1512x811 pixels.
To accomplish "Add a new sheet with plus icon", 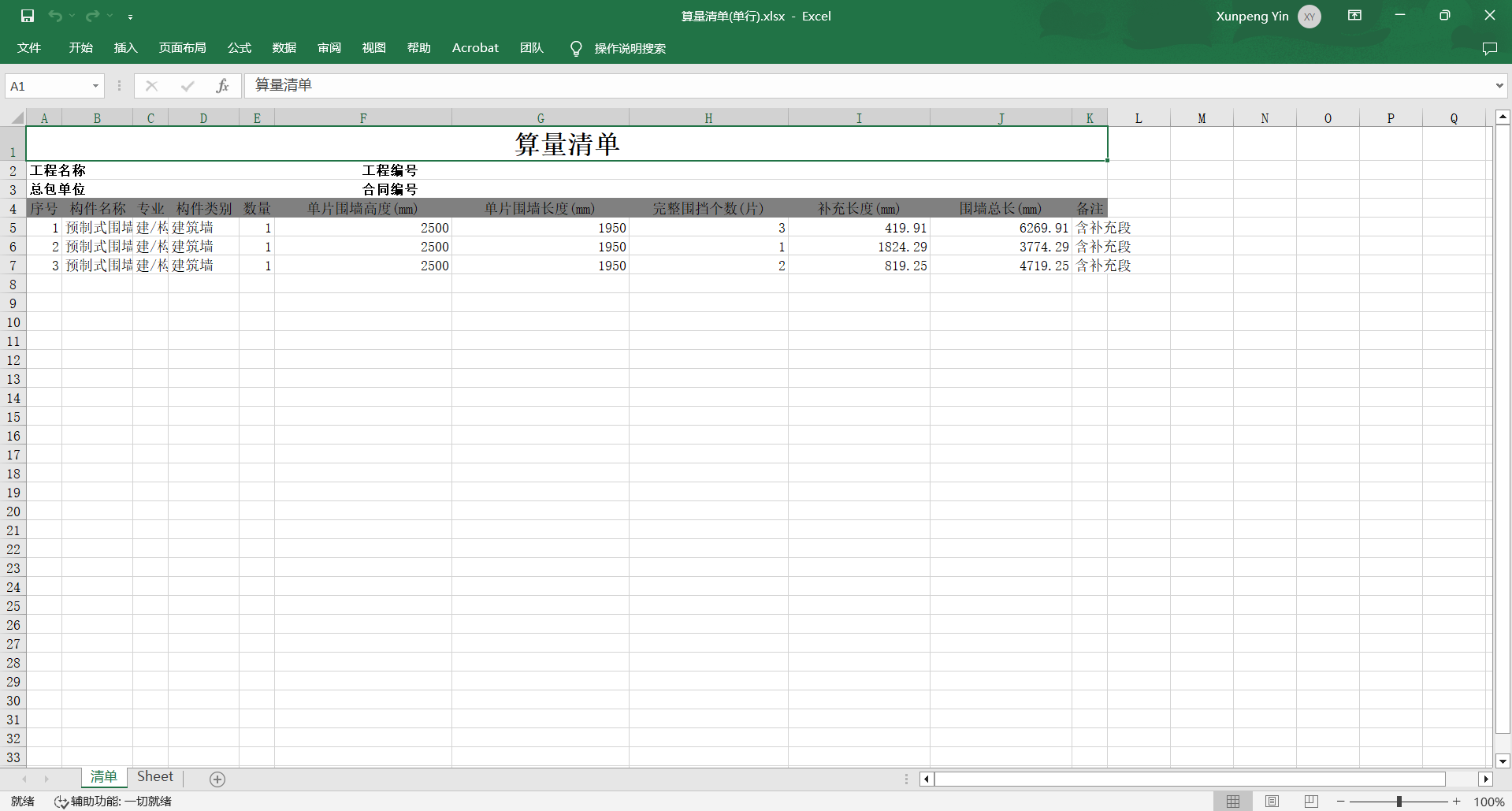I will (217, 779).
